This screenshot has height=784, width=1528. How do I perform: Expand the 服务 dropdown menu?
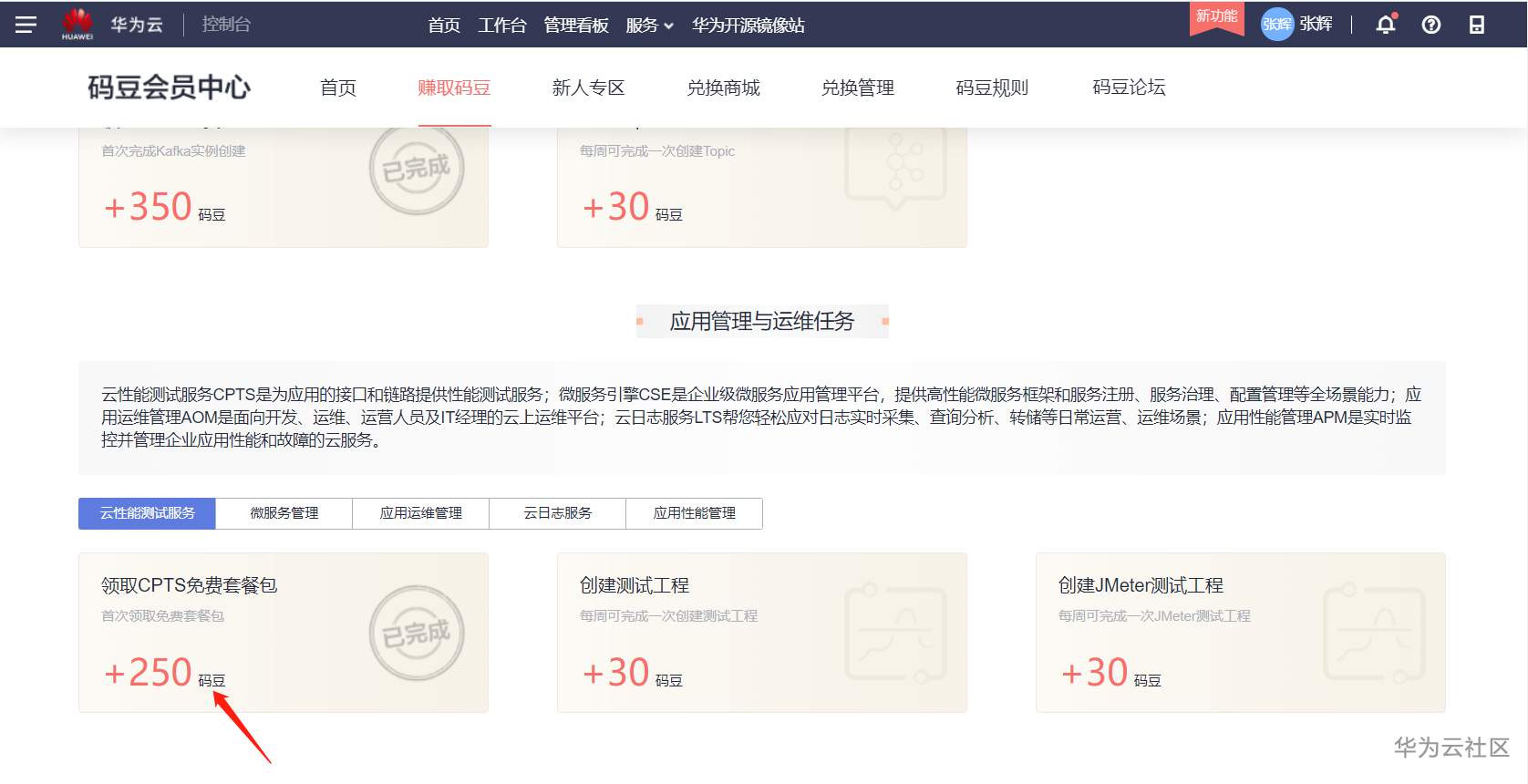649,25
